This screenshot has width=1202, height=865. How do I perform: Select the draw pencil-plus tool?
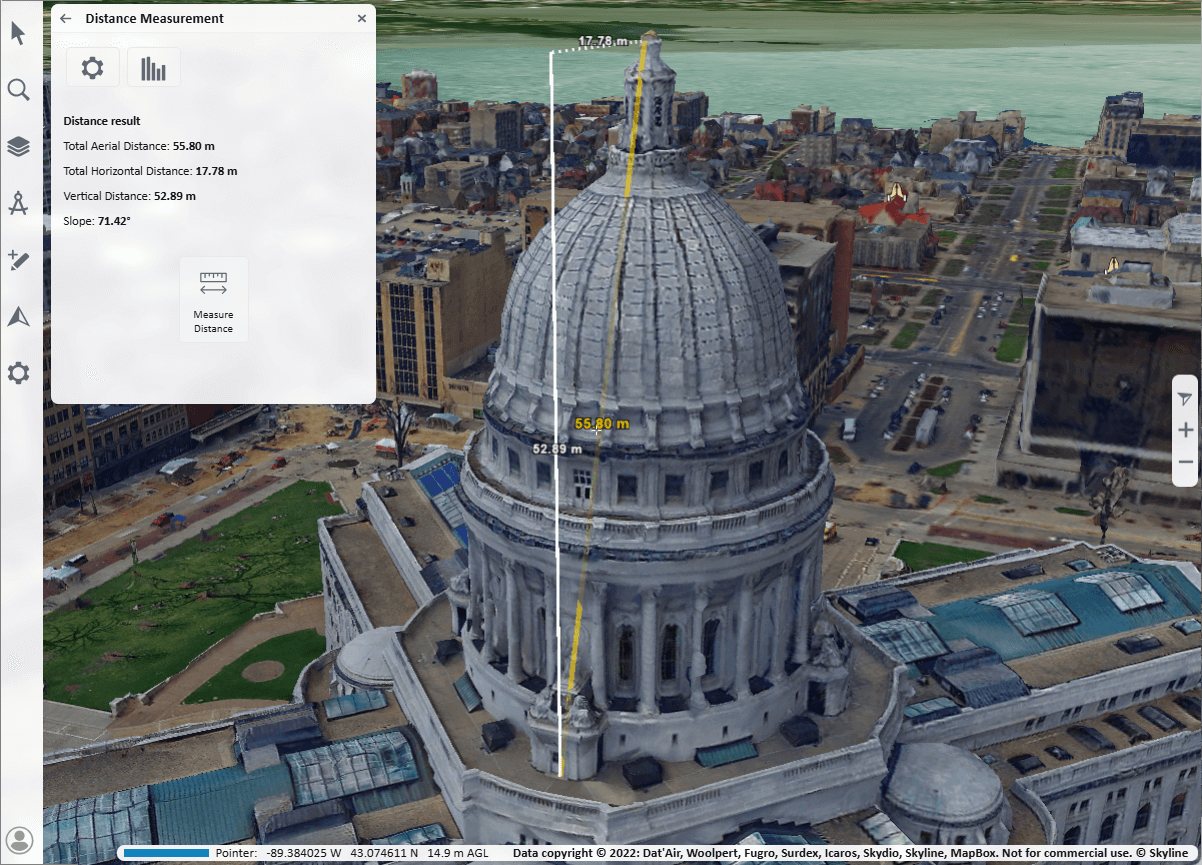[18, 261]
